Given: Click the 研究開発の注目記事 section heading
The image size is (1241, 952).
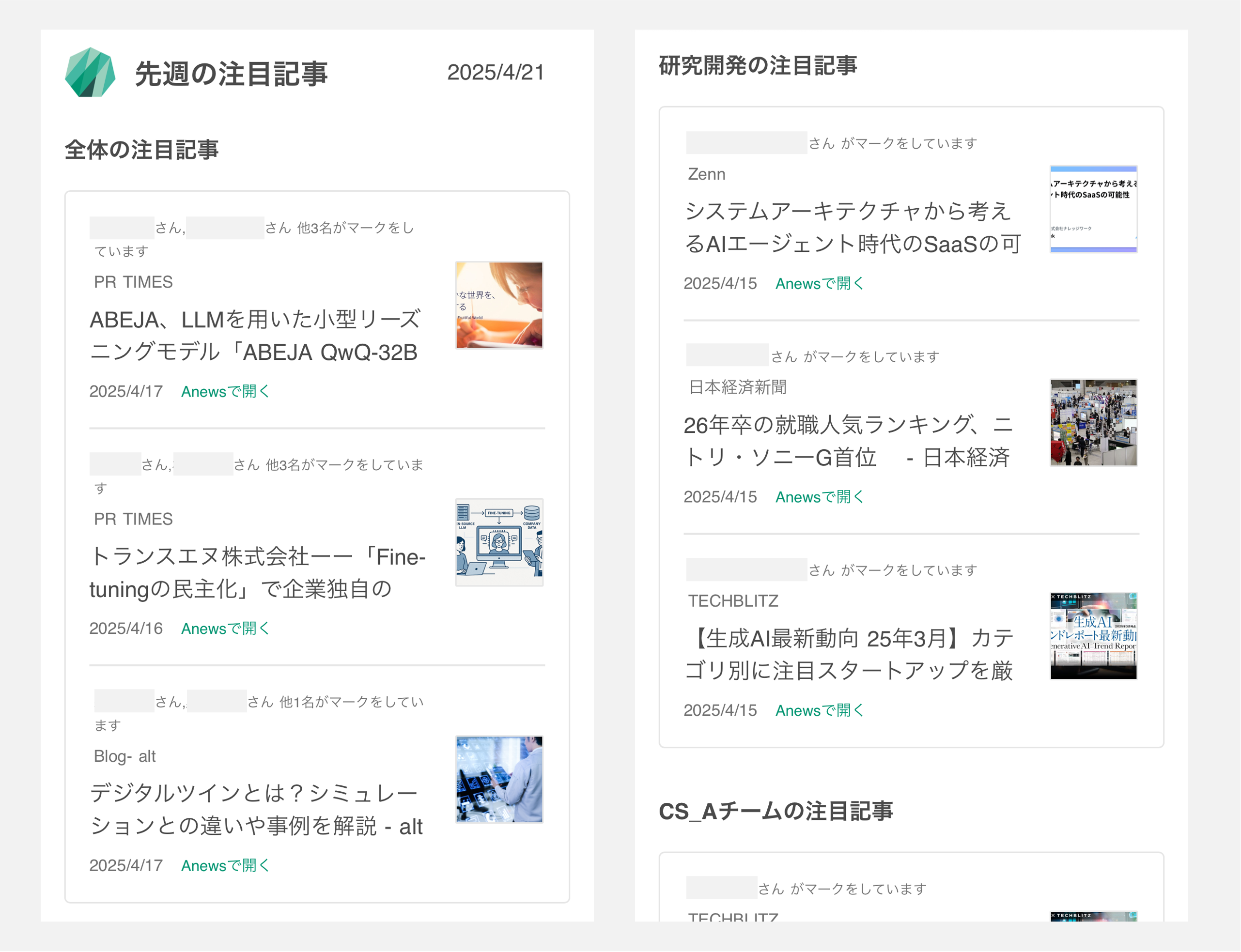Looking at the screenshot, I should pos(758,65).
